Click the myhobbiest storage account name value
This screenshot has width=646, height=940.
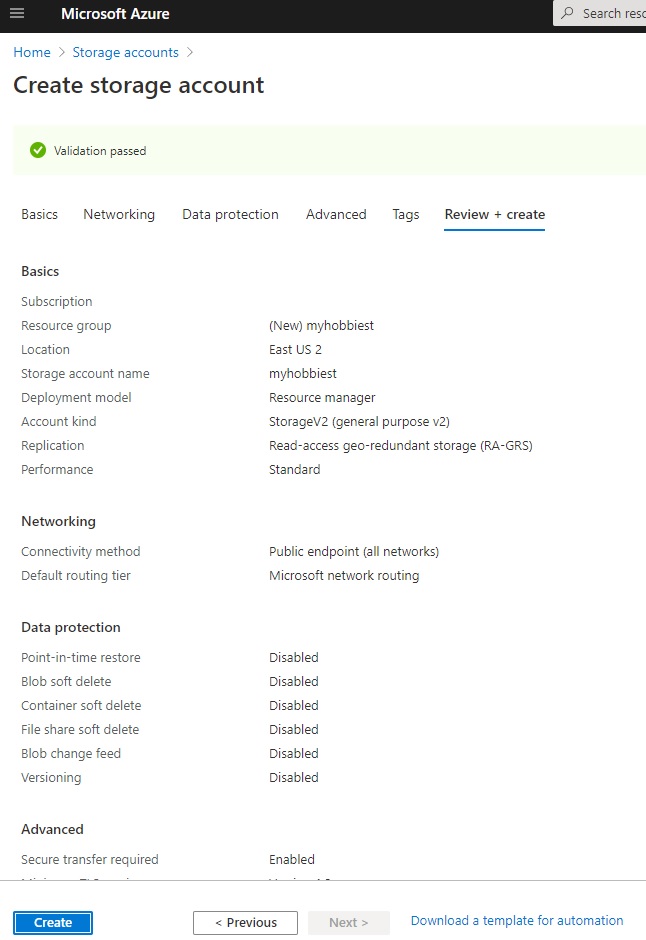coord(303,373)
